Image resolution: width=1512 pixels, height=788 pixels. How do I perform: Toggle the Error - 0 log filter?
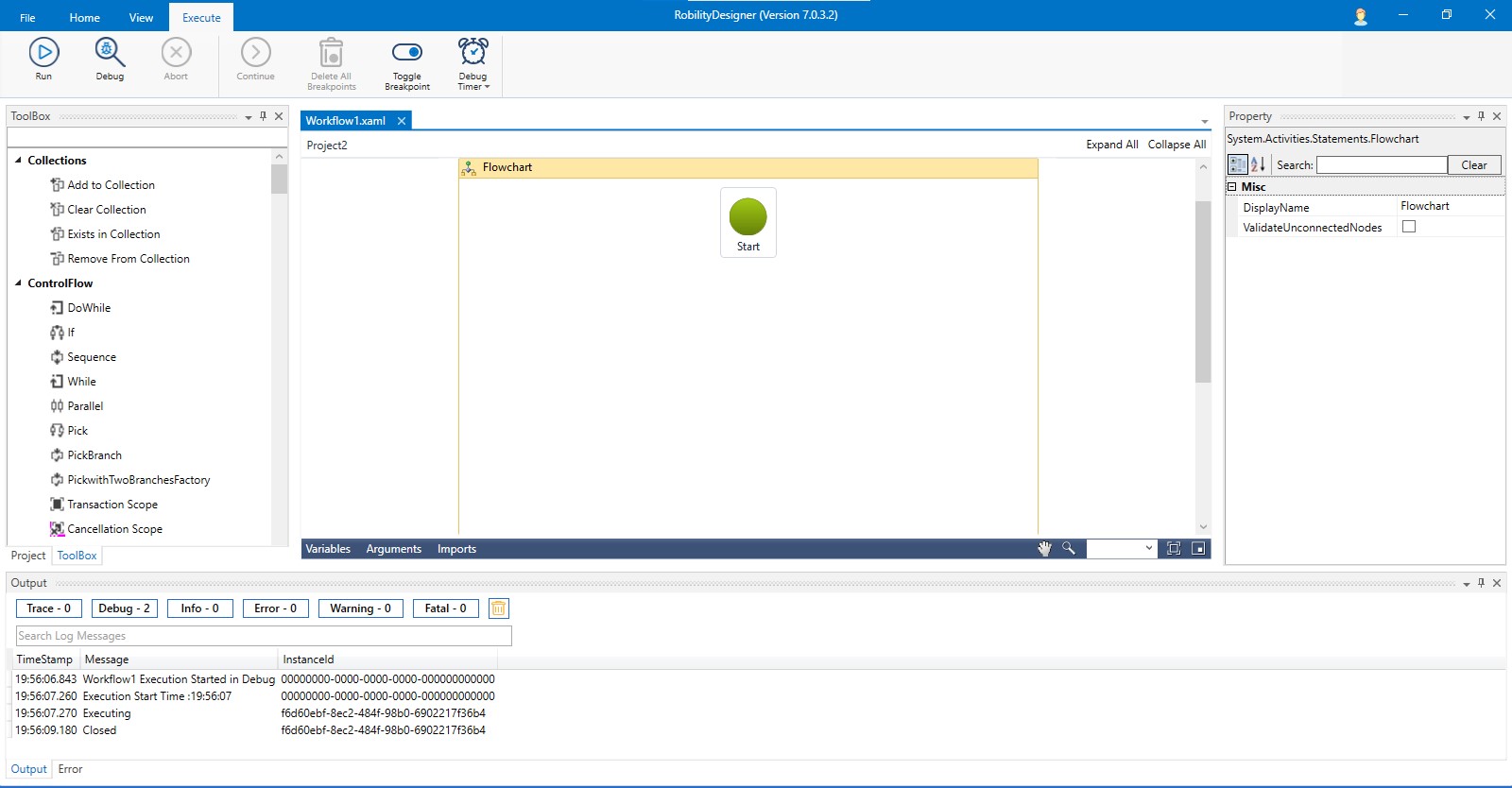click(x=275, y=608)
